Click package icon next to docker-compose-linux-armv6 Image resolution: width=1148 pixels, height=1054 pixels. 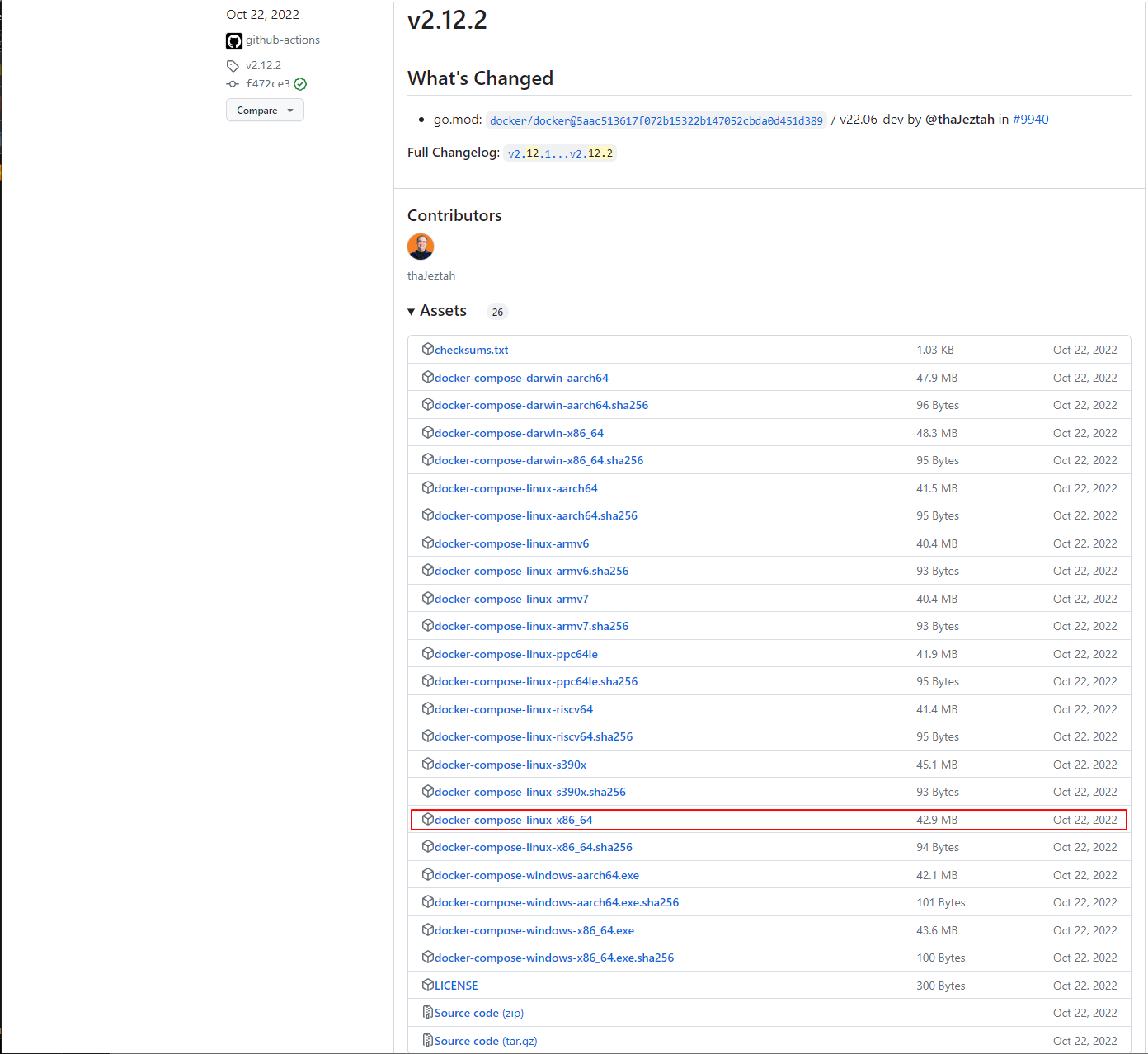point(428,543)
